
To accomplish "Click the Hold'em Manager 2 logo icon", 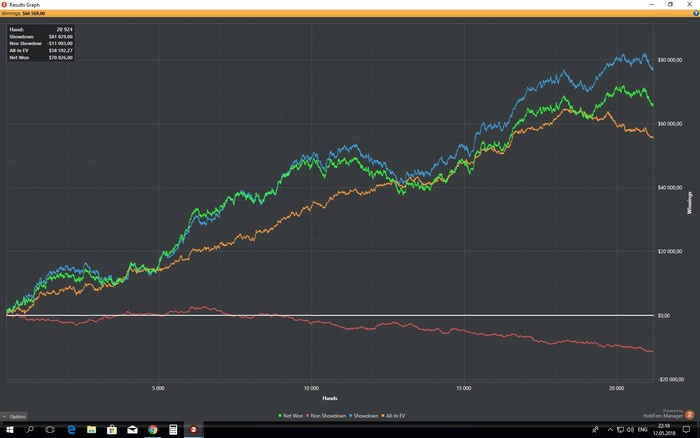I will 689,415.
